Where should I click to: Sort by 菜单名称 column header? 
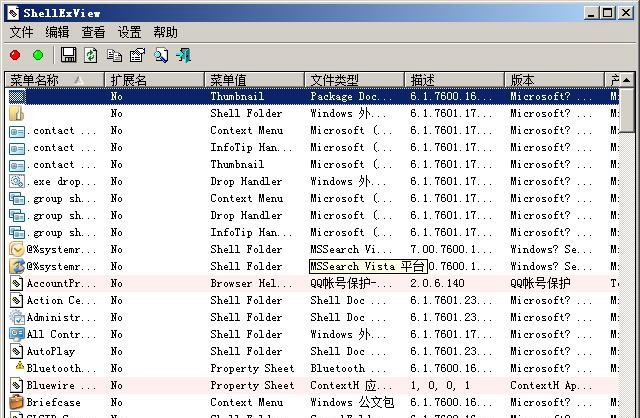(54, 80)
